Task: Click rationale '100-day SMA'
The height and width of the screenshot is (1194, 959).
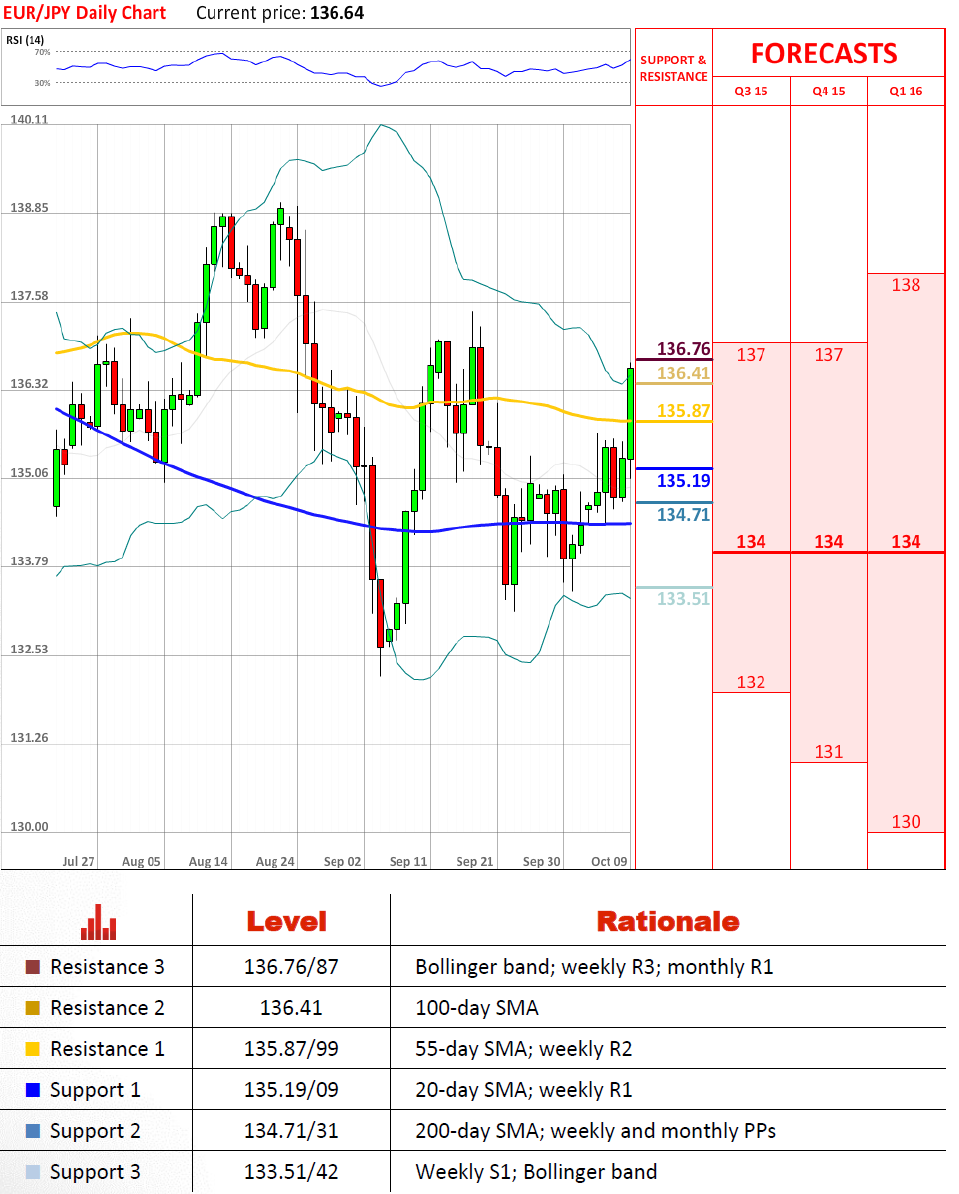Action: point(477,1008)
